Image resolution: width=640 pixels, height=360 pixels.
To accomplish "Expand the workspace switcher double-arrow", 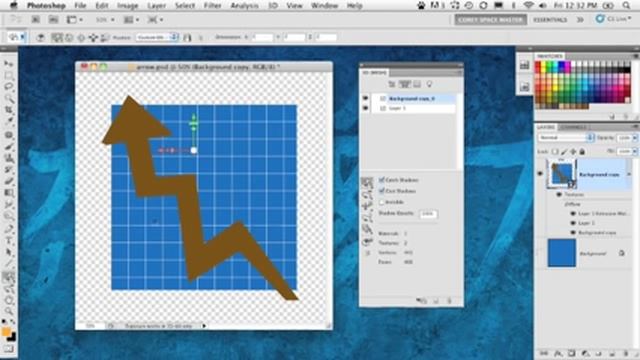I will coord(580,20).
